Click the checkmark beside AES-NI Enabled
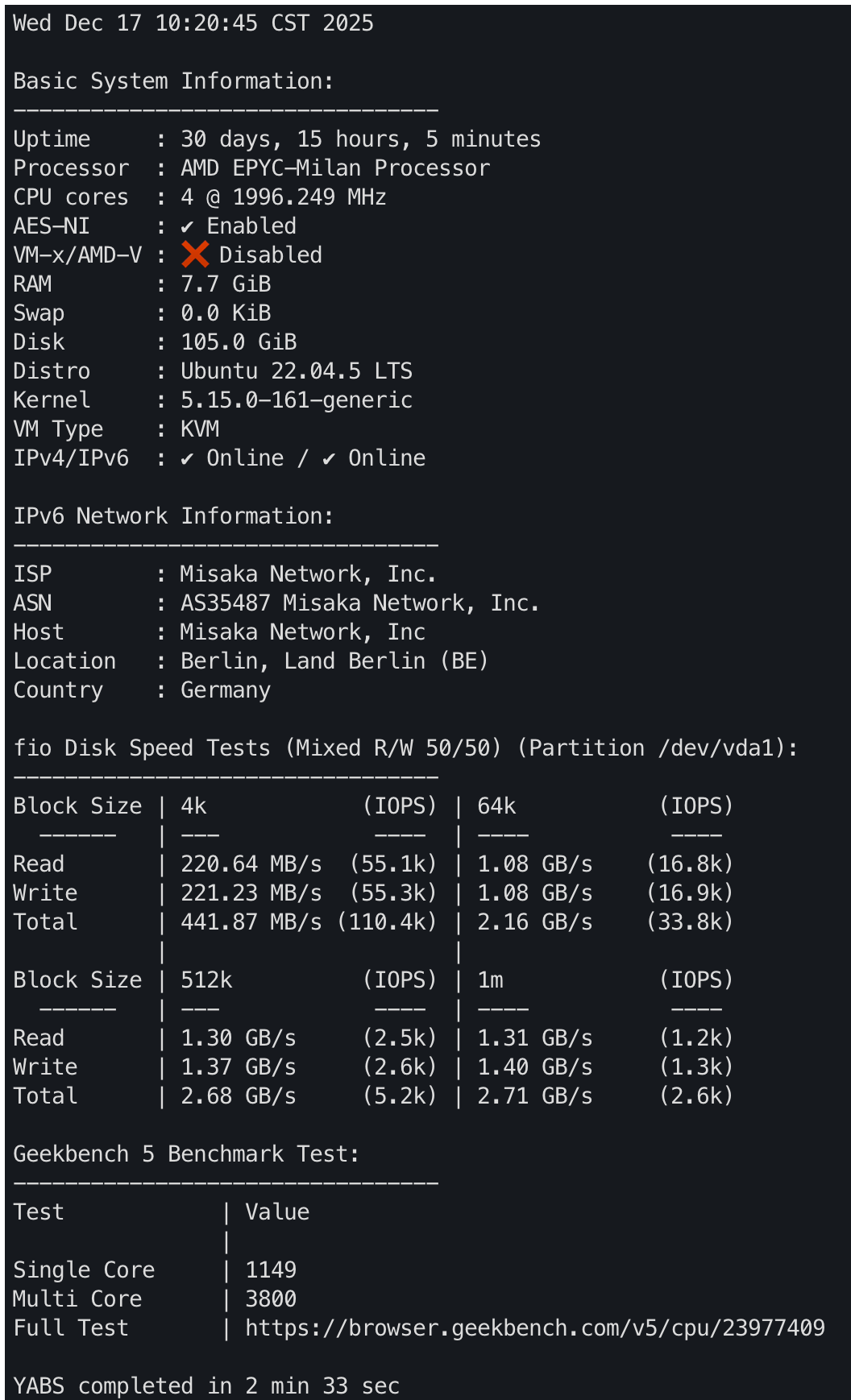Screen dimensions: 851x1400 click(x=187, y=227)
